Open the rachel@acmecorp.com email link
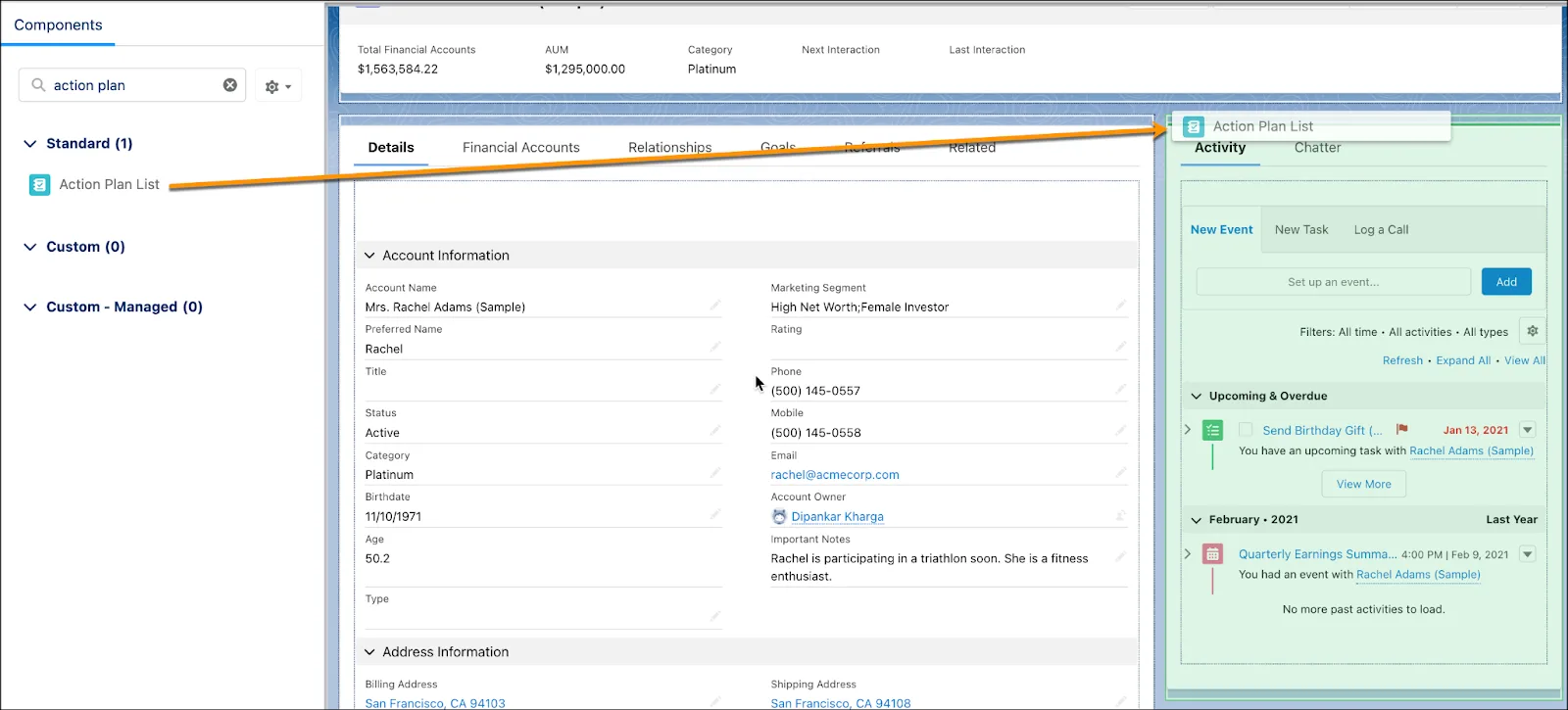Image resolution: width=1568 pixels, height=710 pixels. point(835,475)
